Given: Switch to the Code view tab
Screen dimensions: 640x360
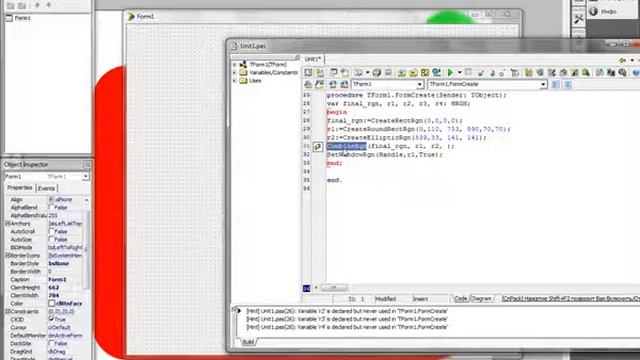Looking at the screenshot, I should coord(461,299).
